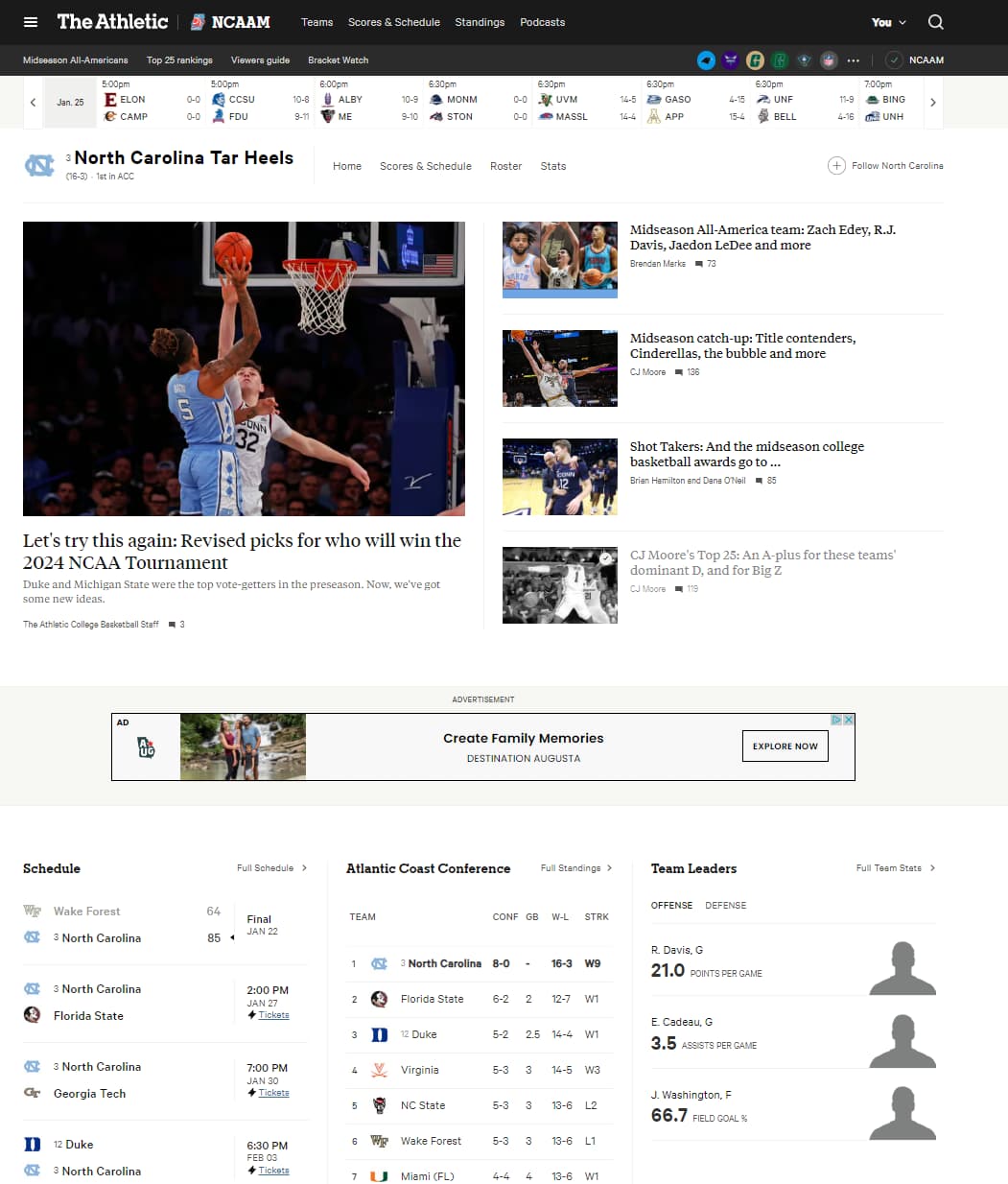The width and height of the screenshot is (1008, 1184).
Task: Click the Florida State logo in standings
Action: coord(380,999)
